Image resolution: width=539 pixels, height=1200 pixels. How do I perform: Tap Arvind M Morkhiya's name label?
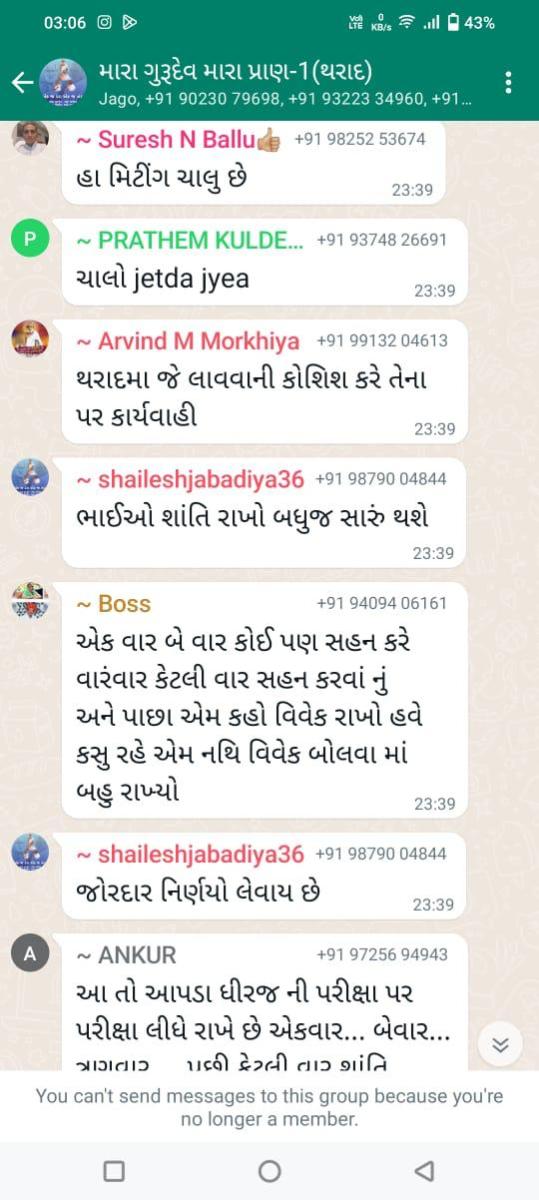[x=188, y=341]
